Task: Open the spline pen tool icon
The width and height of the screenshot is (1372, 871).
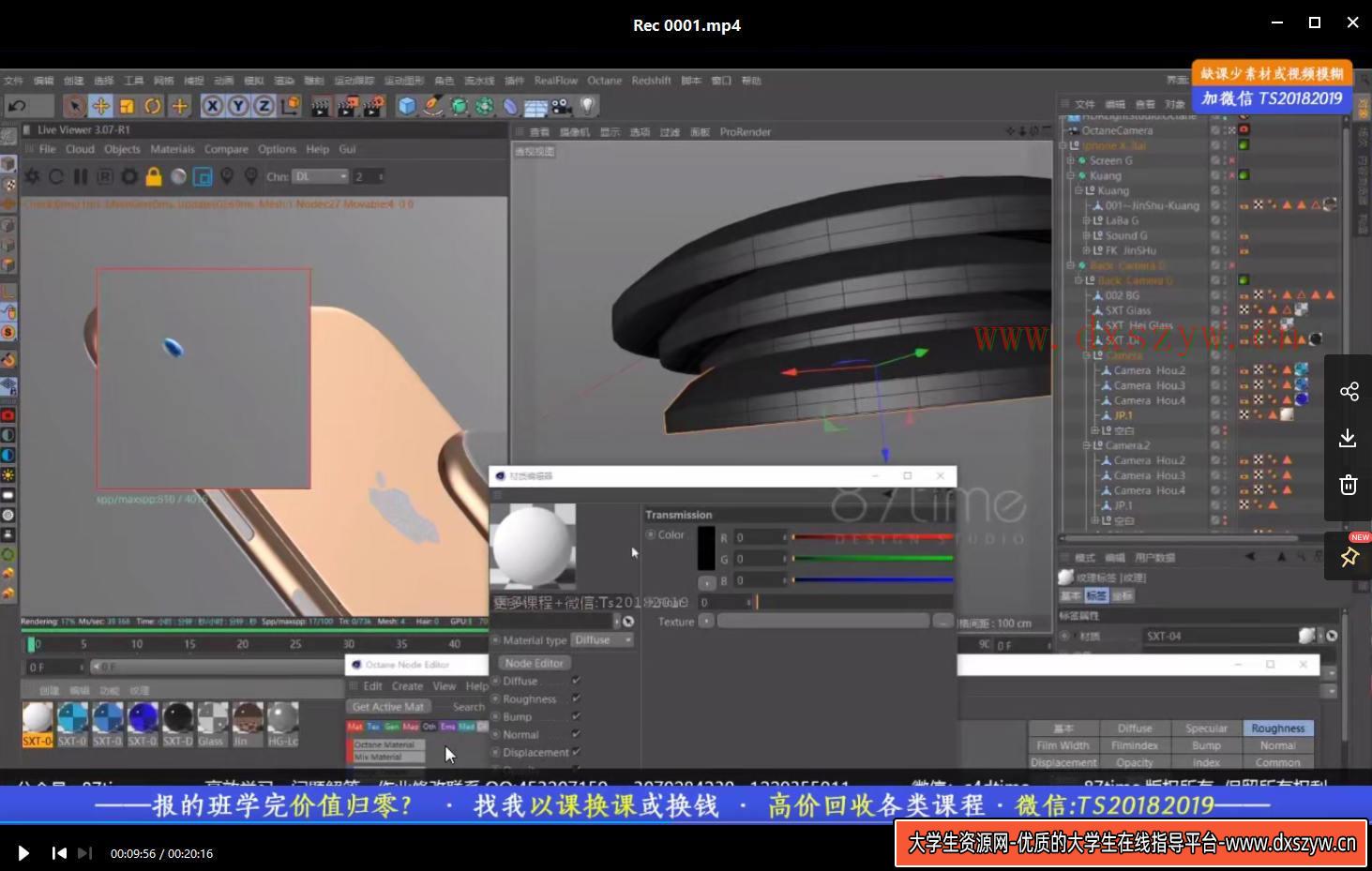Action: click(432, 106)
